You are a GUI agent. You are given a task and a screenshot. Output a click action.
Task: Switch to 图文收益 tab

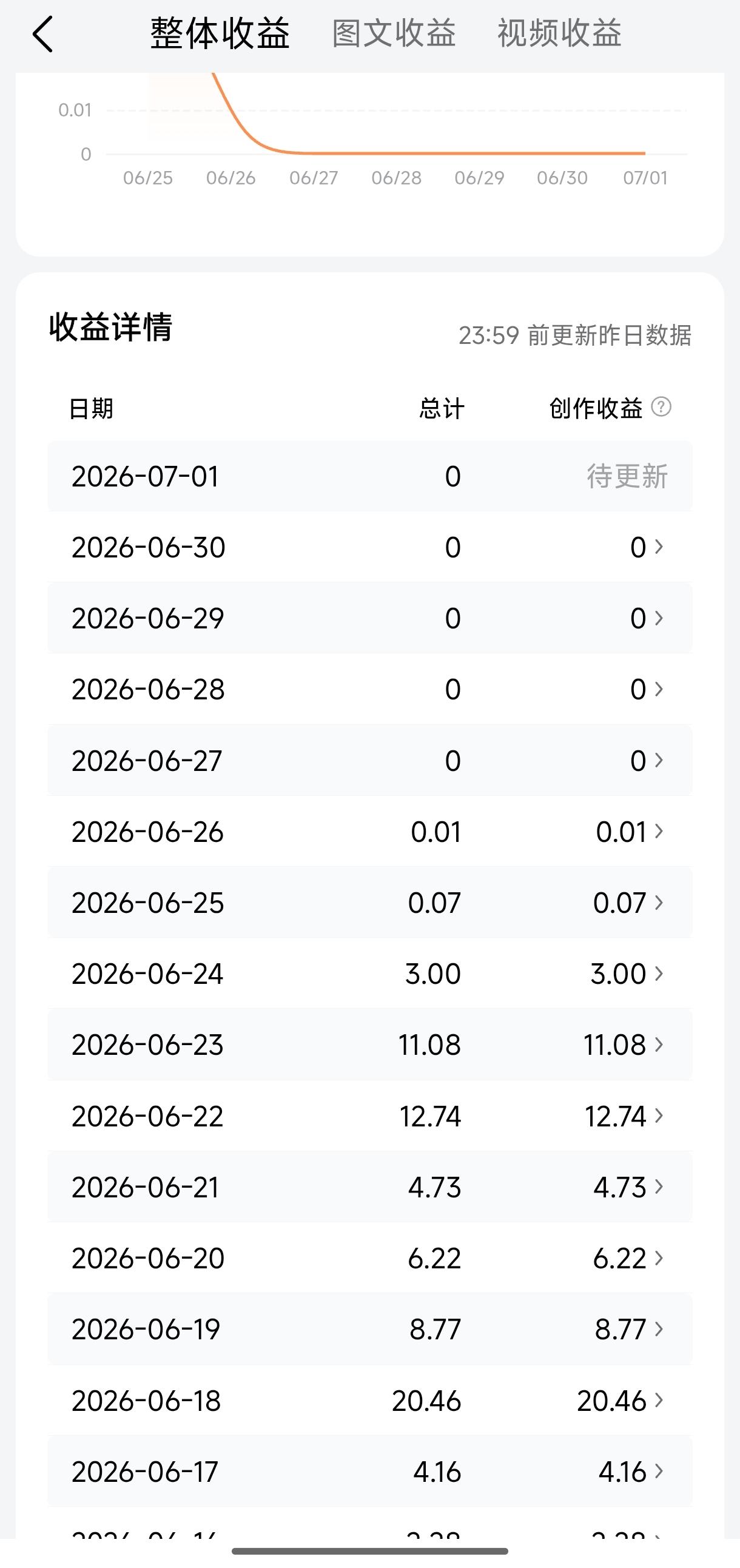coord(394,33)
